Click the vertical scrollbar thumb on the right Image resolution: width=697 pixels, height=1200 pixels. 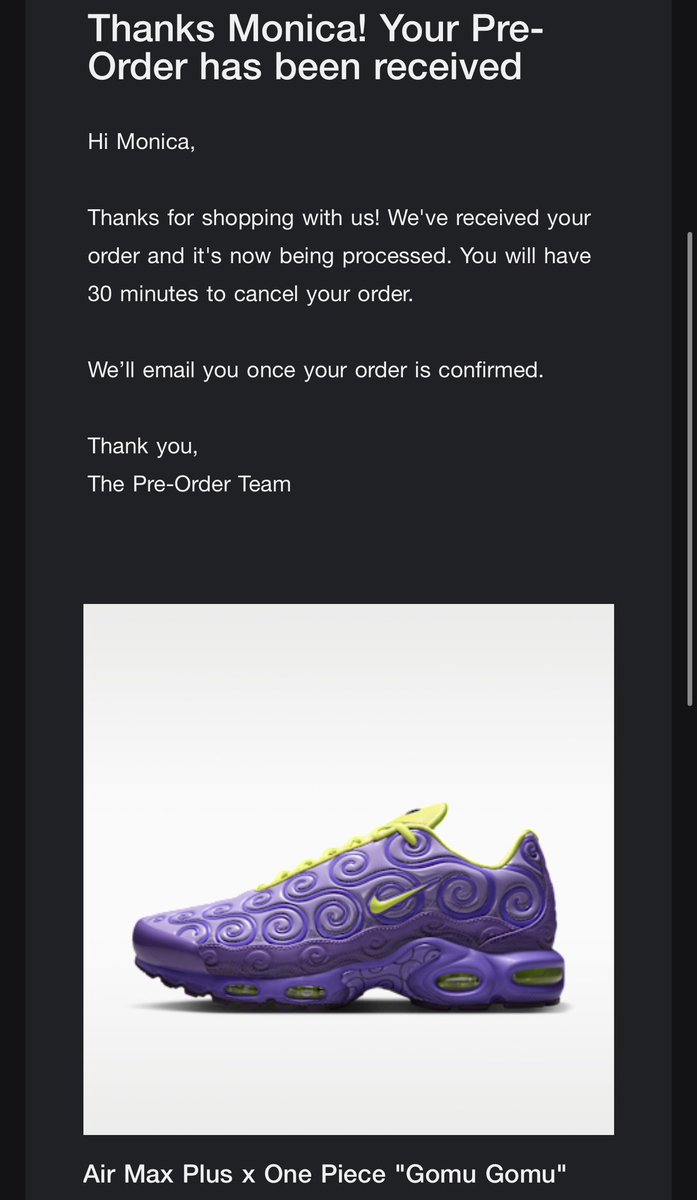click(x=689, y=470)
